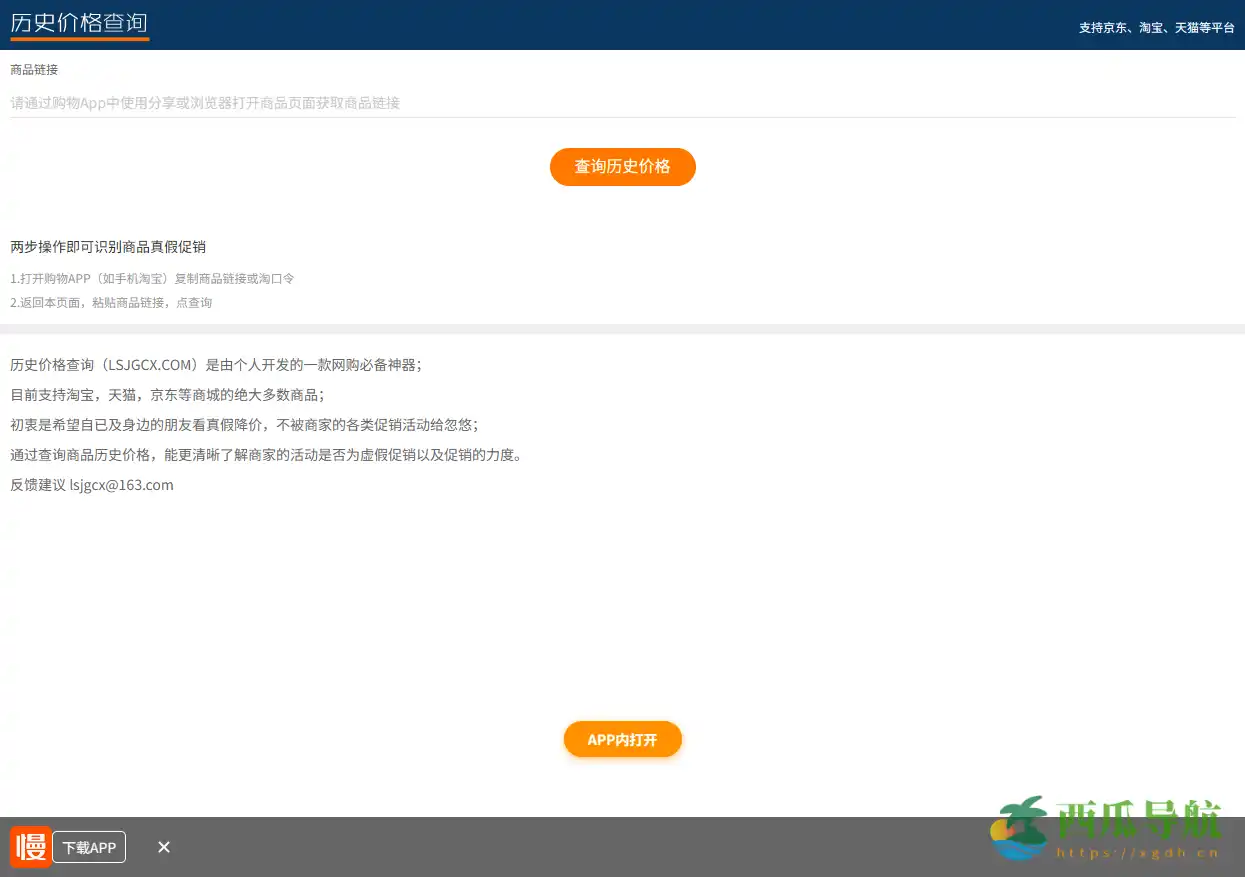Click the 慢 app icon in bottom banner
This screenshot has width=1245, height=877.
(x=30, y=847)
